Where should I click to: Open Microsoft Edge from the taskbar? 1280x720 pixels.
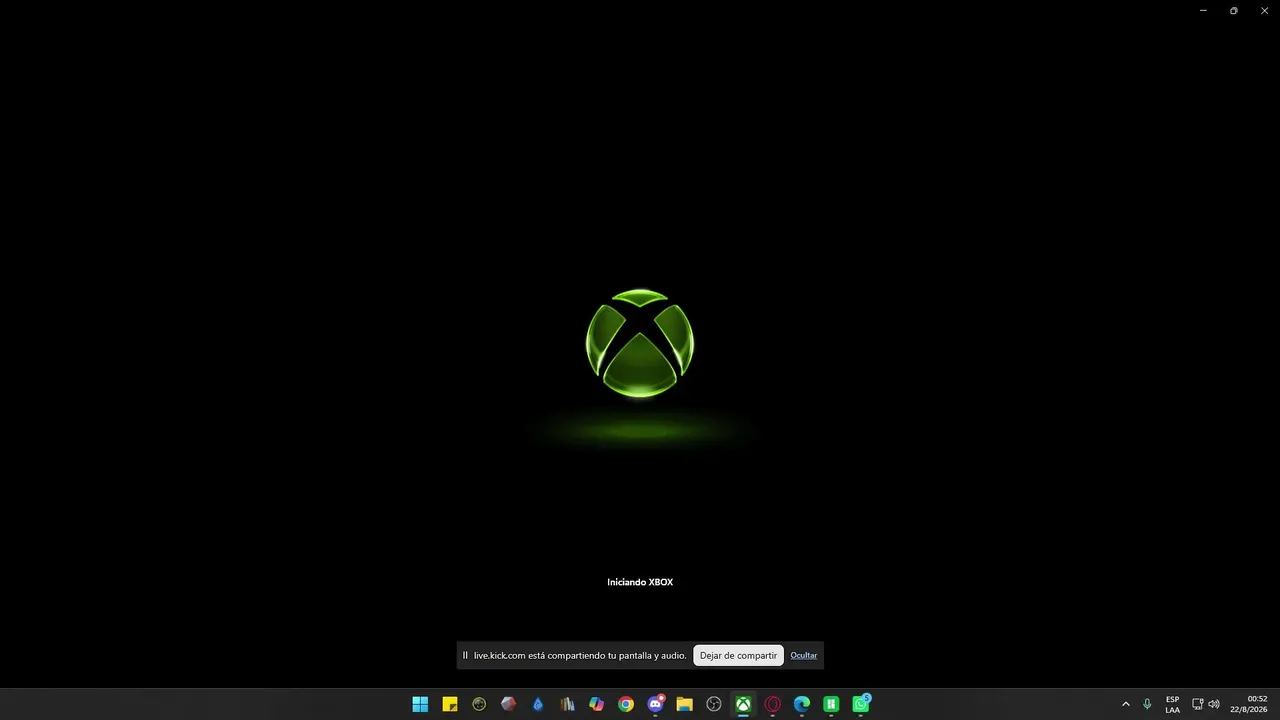coord(802,704)
